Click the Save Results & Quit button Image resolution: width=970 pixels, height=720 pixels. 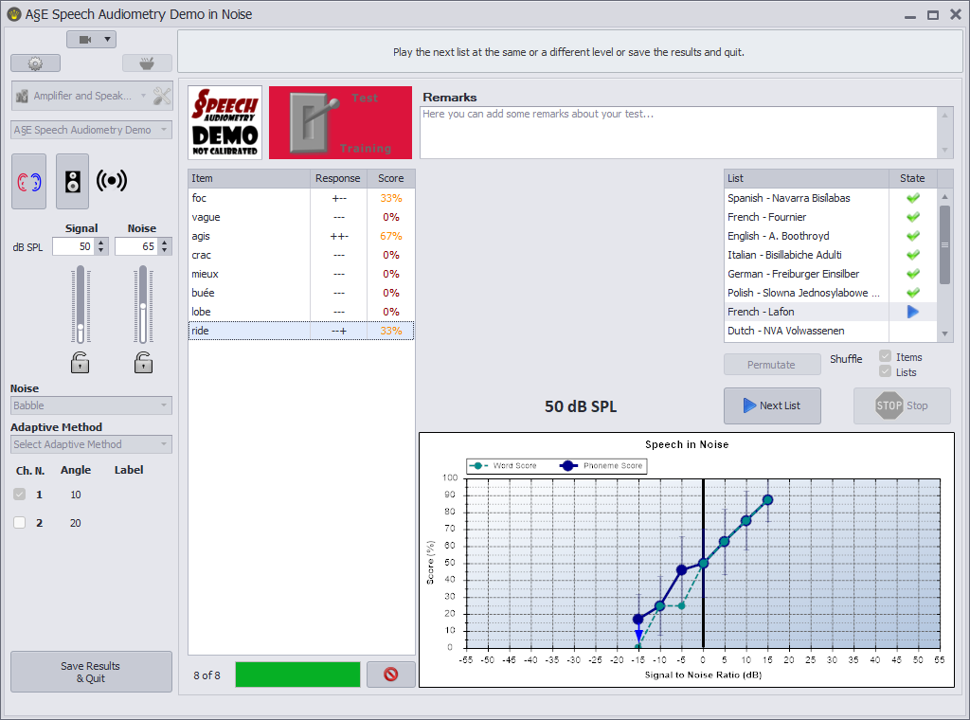click(91, 672)
